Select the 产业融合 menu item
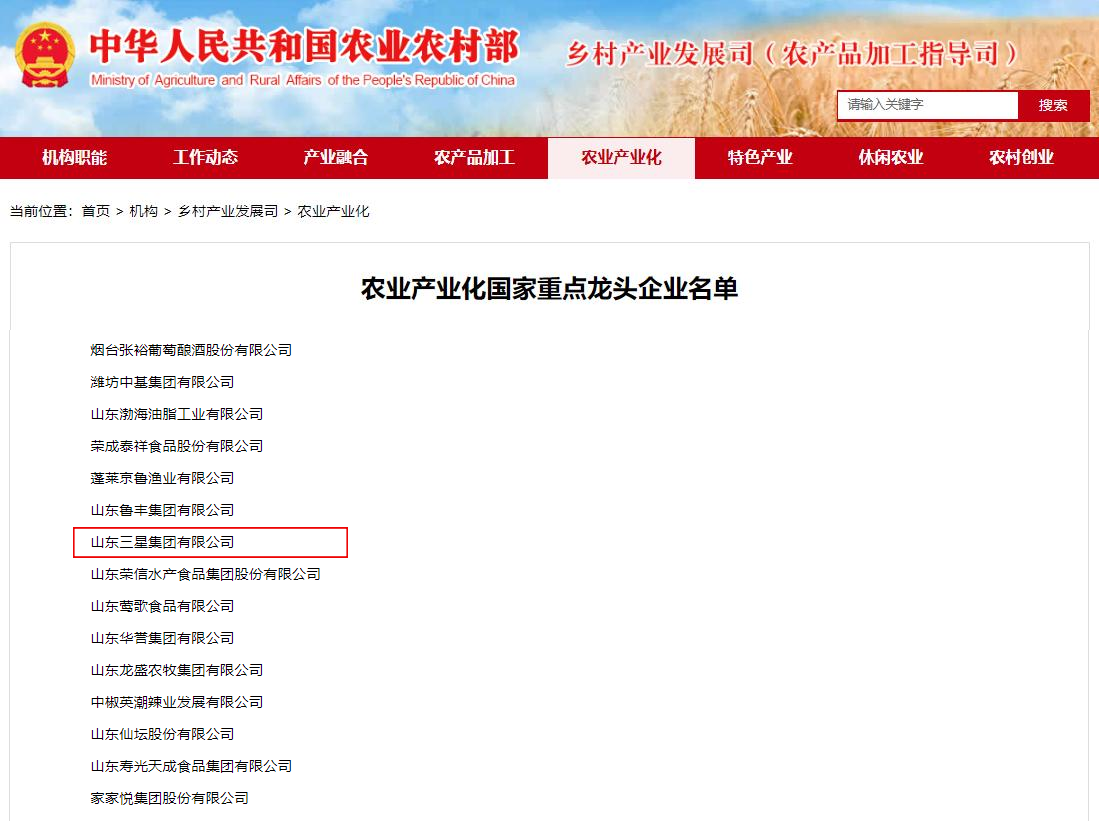This screenshot has height=821, width=1099. click(x=336, y=158)
